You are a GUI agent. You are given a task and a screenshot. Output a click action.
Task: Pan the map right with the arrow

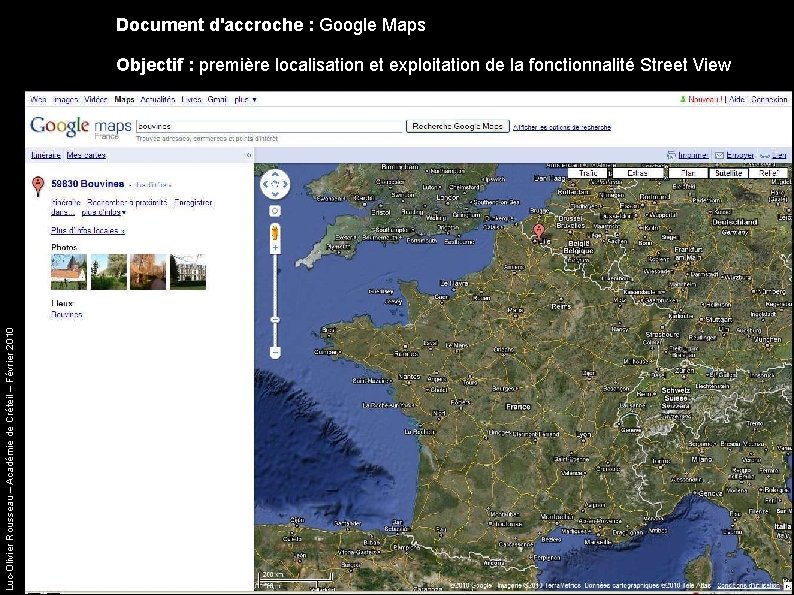285,184
